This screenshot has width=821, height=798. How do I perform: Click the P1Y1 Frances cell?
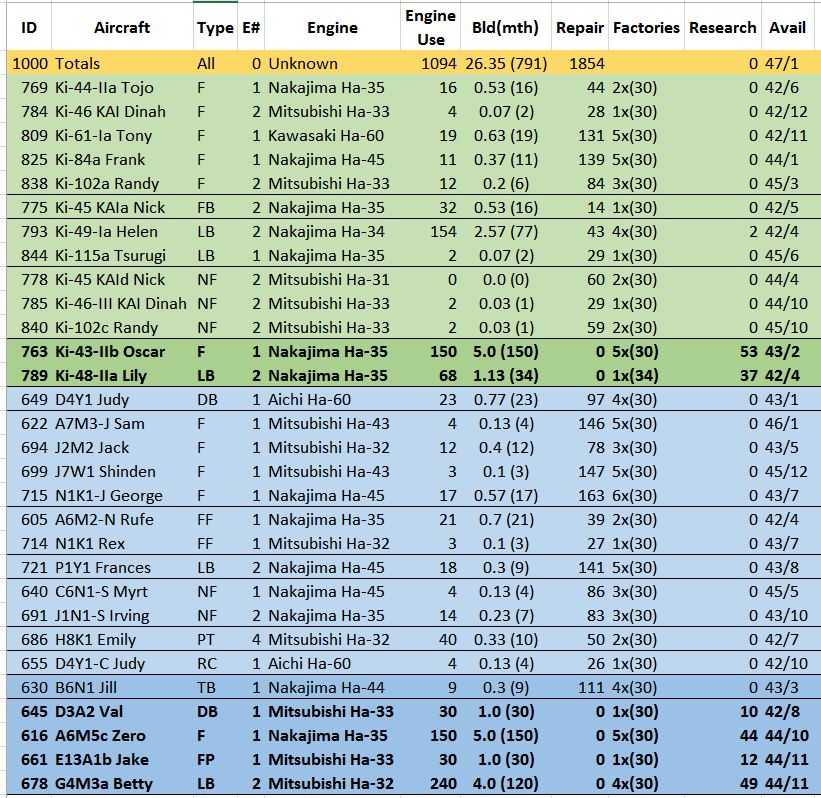click(x=123, y=568)
